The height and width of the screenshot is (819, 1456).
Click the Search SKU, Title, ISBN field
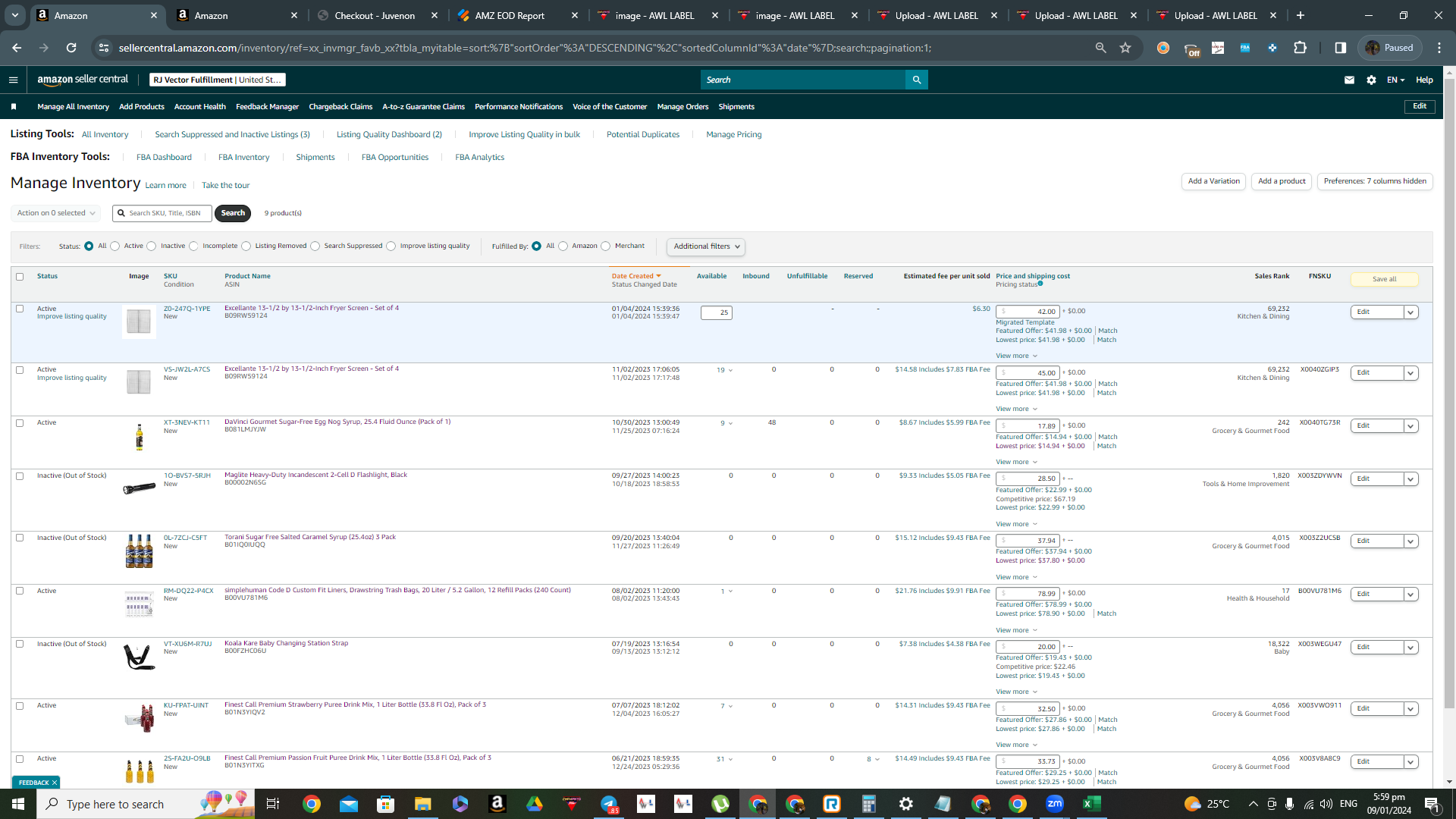162,213
